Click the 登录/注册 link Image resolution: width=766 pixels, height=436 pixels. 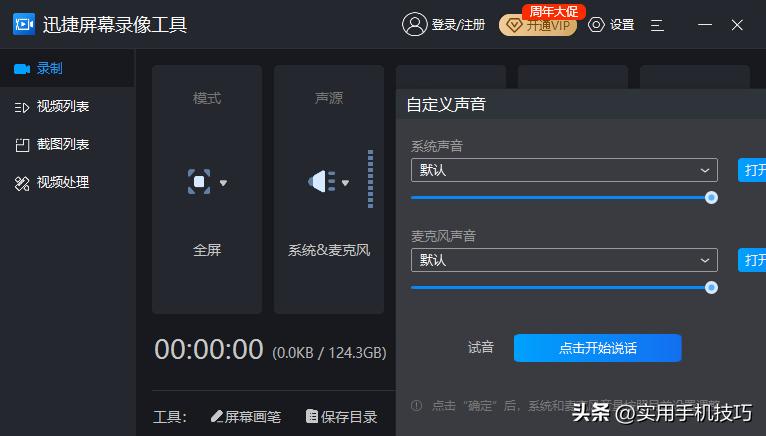[x=458, y=24]
